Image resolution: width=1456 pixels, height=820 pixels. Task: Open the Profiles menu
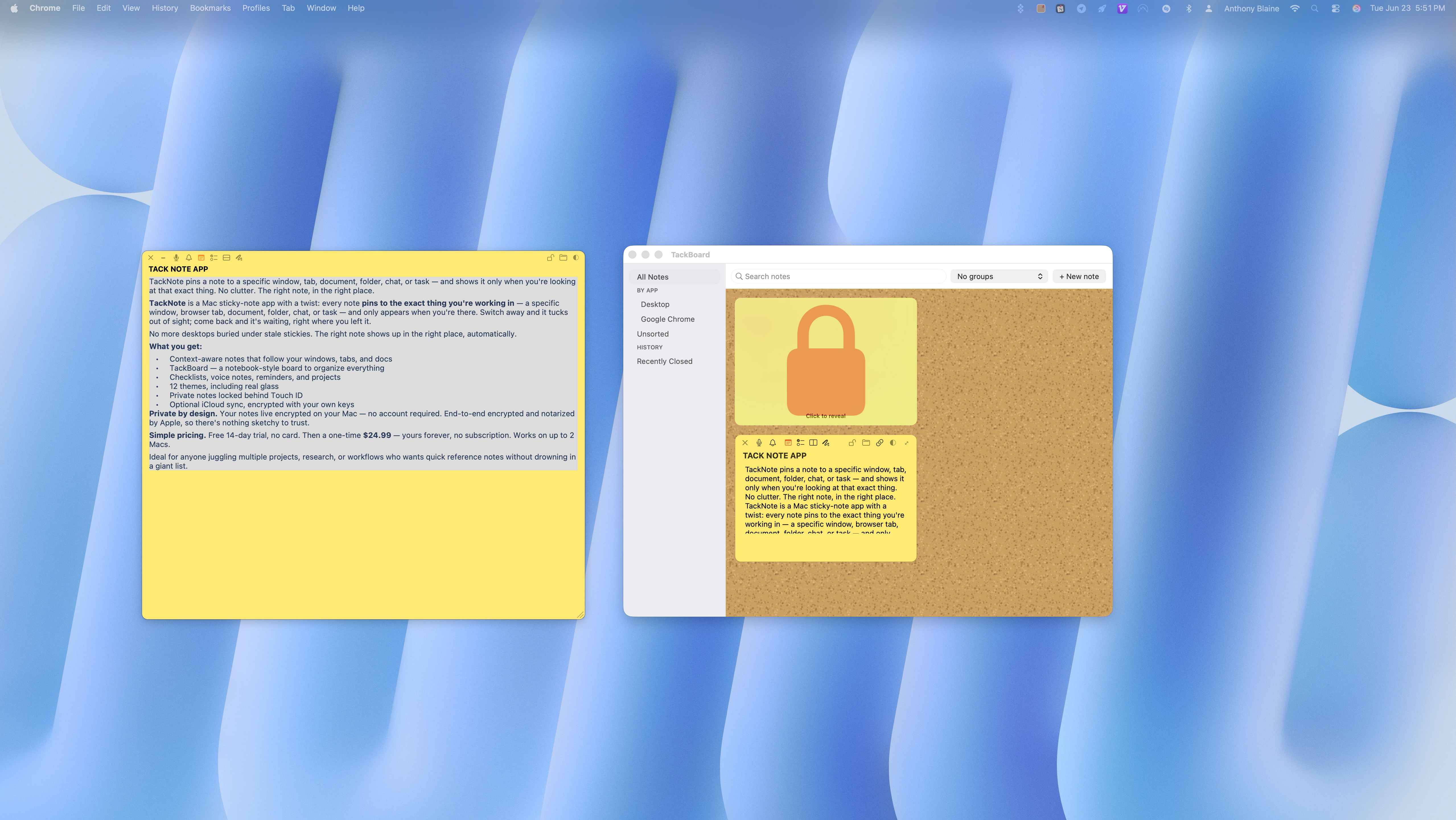click(x=256, y=8)
